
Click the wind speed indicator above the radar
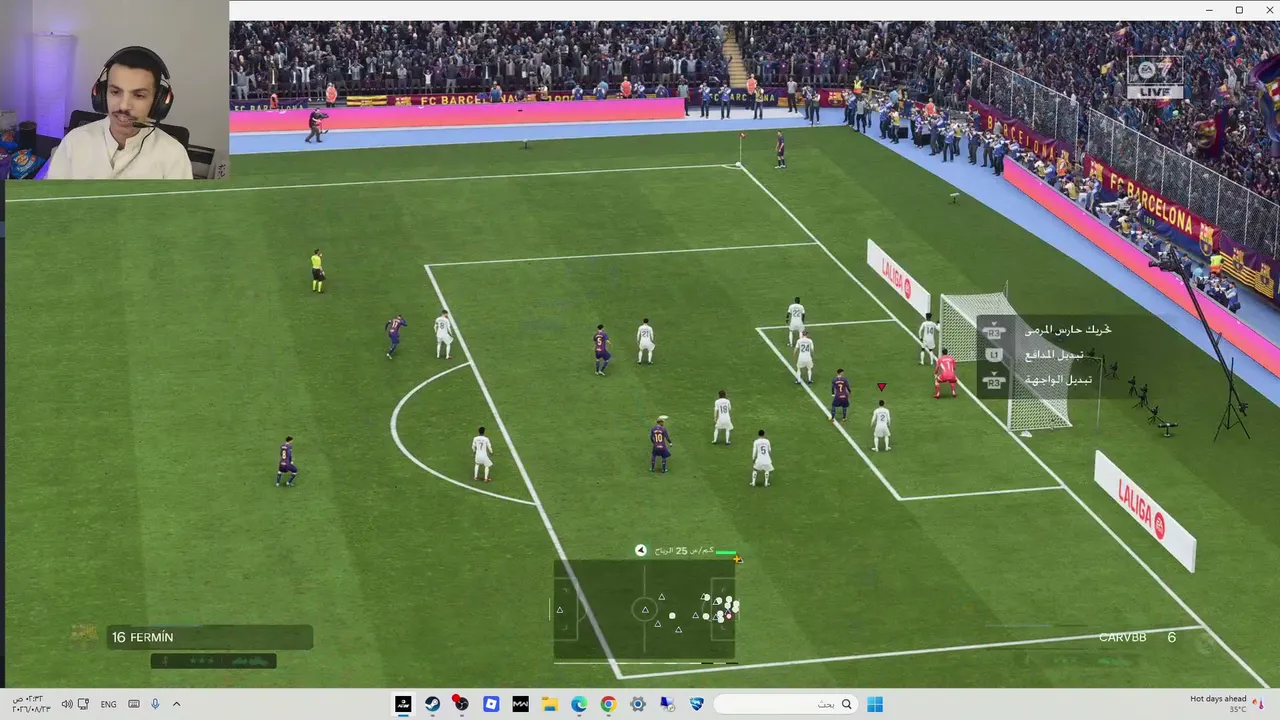(686, 551)
